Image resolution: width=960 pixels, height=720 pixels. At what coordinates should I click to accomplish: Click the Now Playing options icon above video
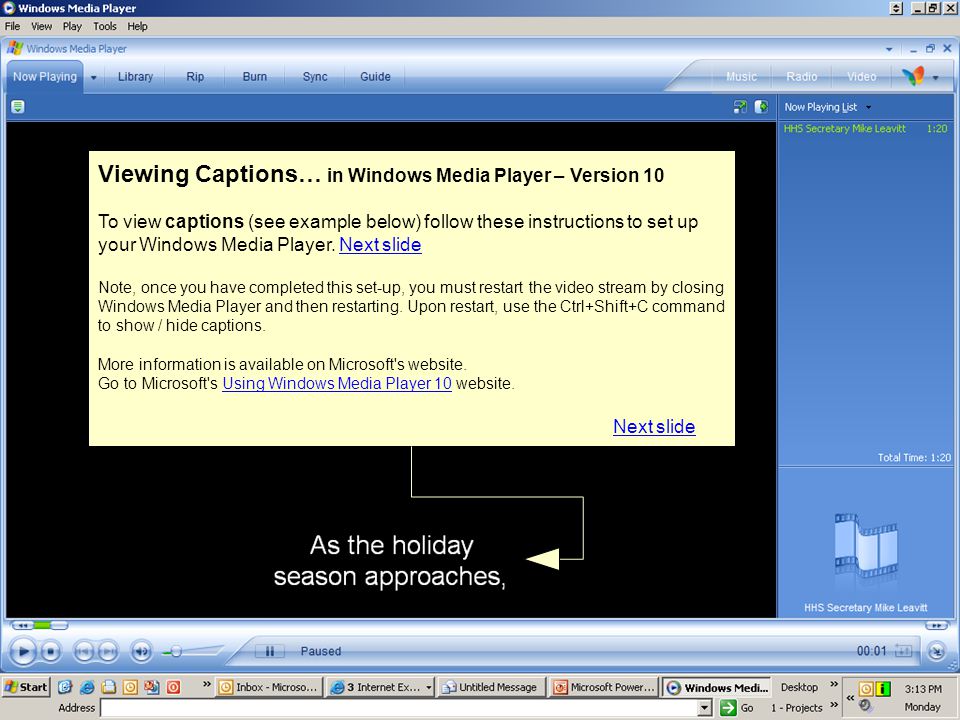click(18, 107)
